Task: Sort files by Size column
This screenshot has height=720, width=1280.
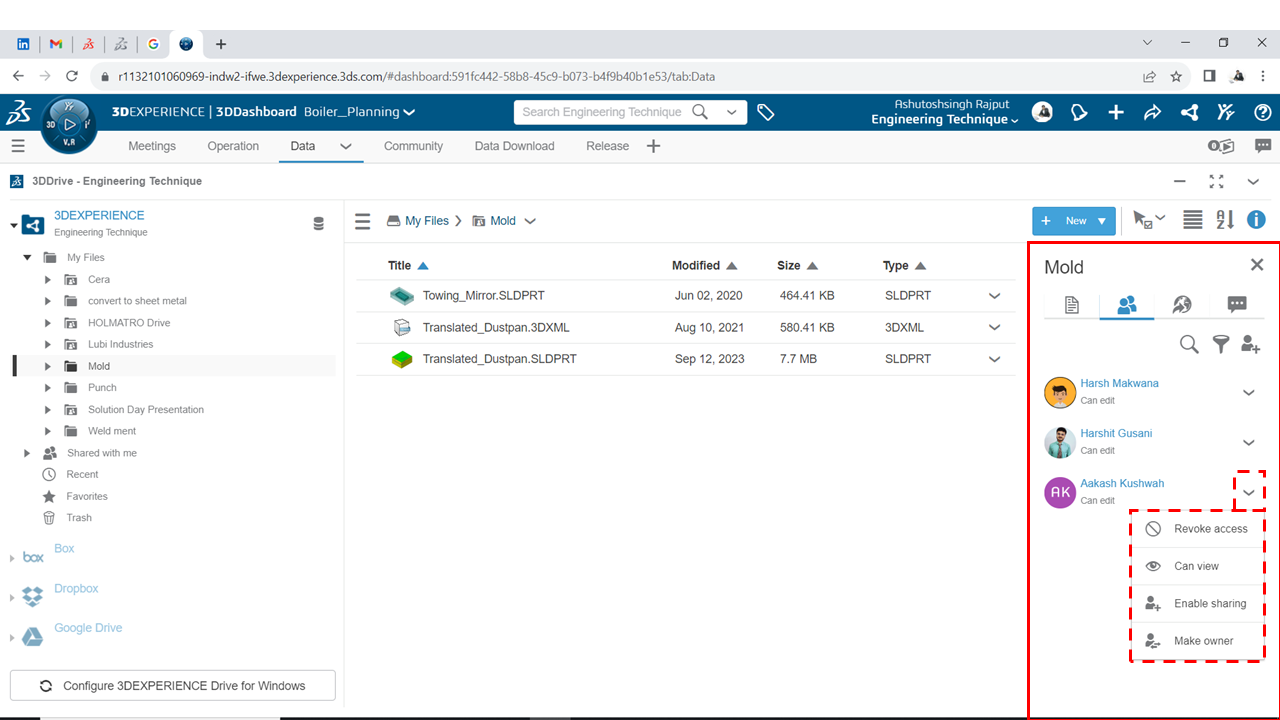Action: tap(797, 266)
